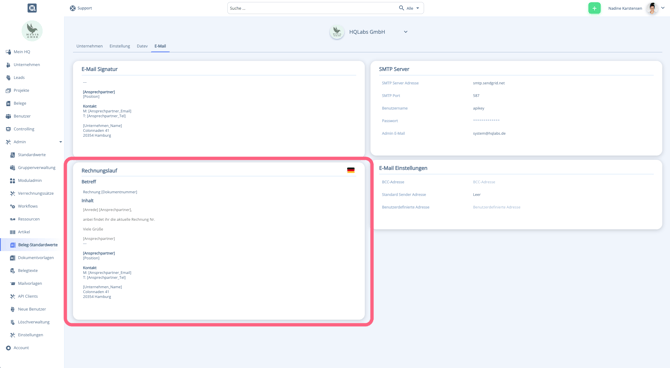Click the Rechnungslauf card heading
This screenshot has height=368, width=670.
[99, 171]
